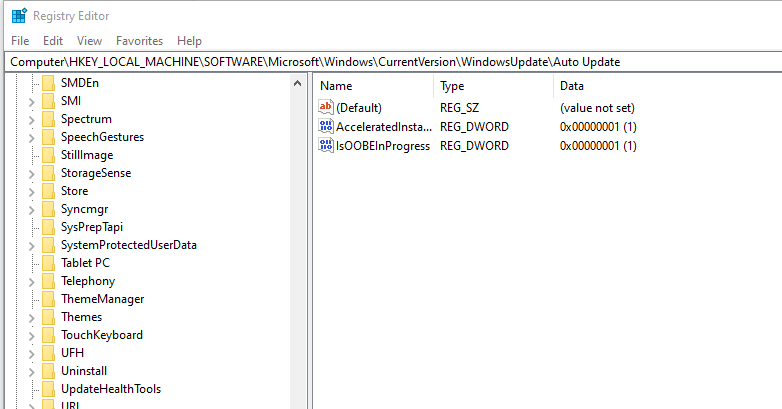Select the StillImage key label
Image resolution: width=782 pixels, height=409 pixels.
pyautogui.click(x=87, y=155)
